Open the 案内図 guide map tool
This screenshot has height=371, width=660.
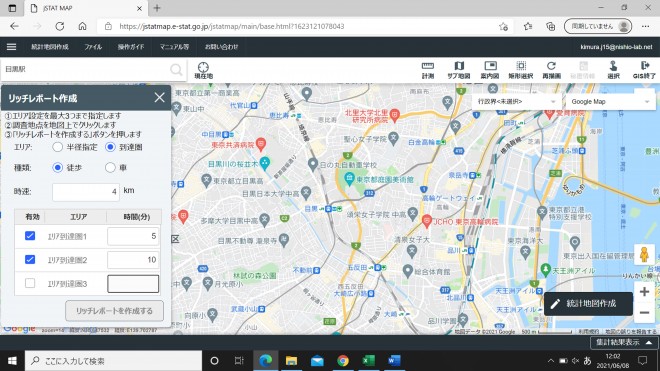(490, 70)
